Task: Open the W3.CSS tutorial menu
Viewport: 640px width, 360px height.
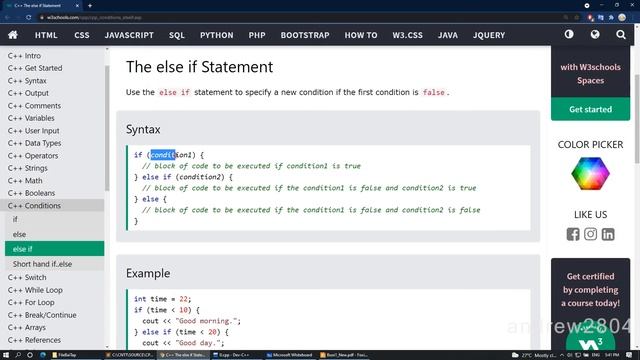Action: (x=407, y=35)
